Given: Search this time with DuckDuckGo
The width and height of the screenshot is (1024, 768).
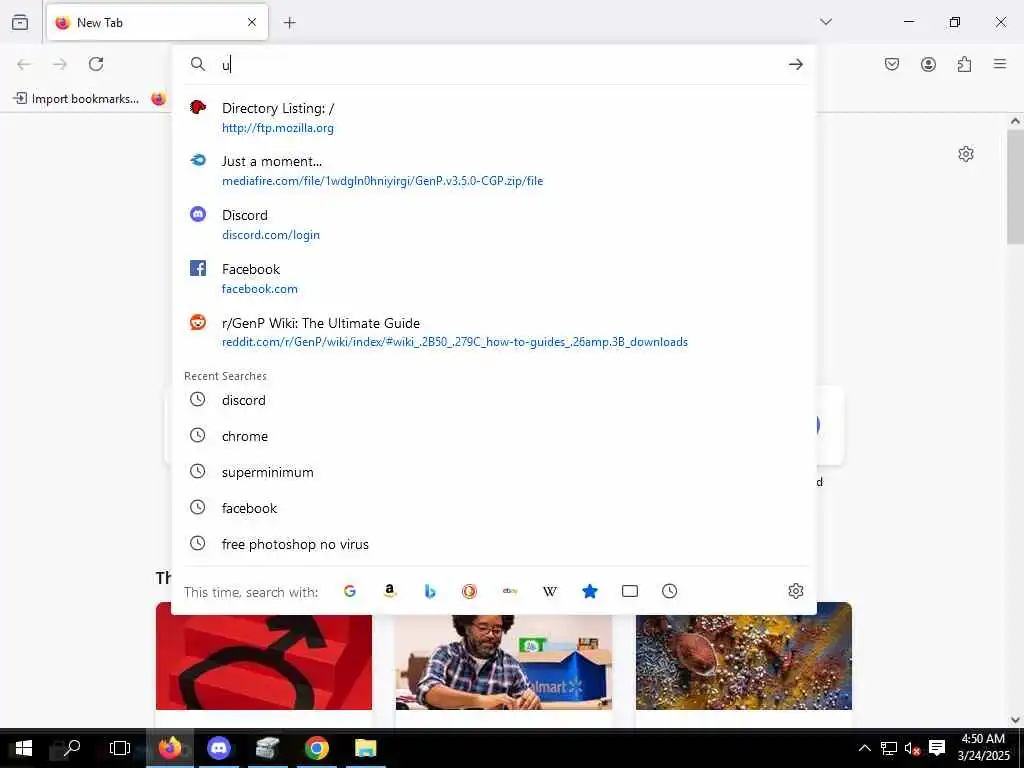Looking at the screenshot, I should [x=470, y=591].
